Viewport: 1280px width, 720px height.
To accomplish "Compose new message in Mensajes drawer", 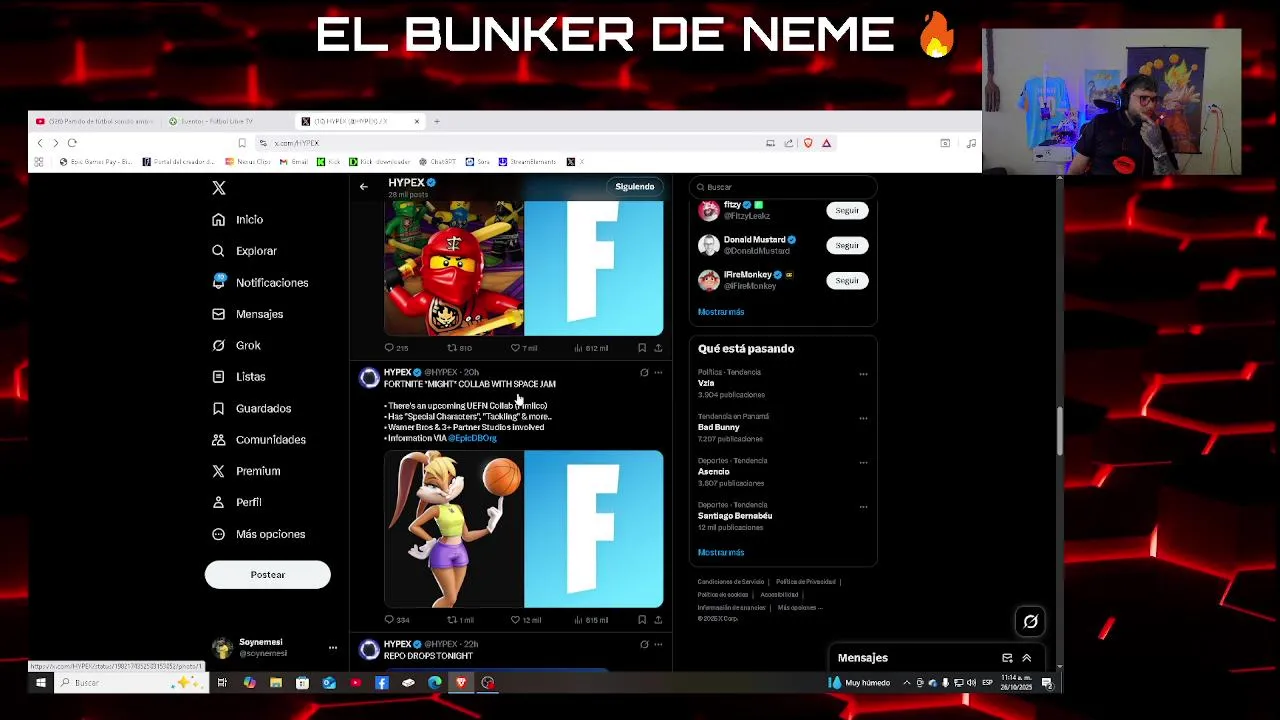I will tap(1007, 658).
